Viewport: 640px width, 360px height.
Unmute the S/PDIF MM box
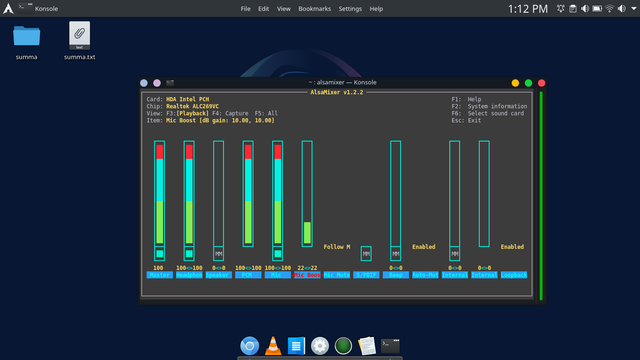point(366,254)
